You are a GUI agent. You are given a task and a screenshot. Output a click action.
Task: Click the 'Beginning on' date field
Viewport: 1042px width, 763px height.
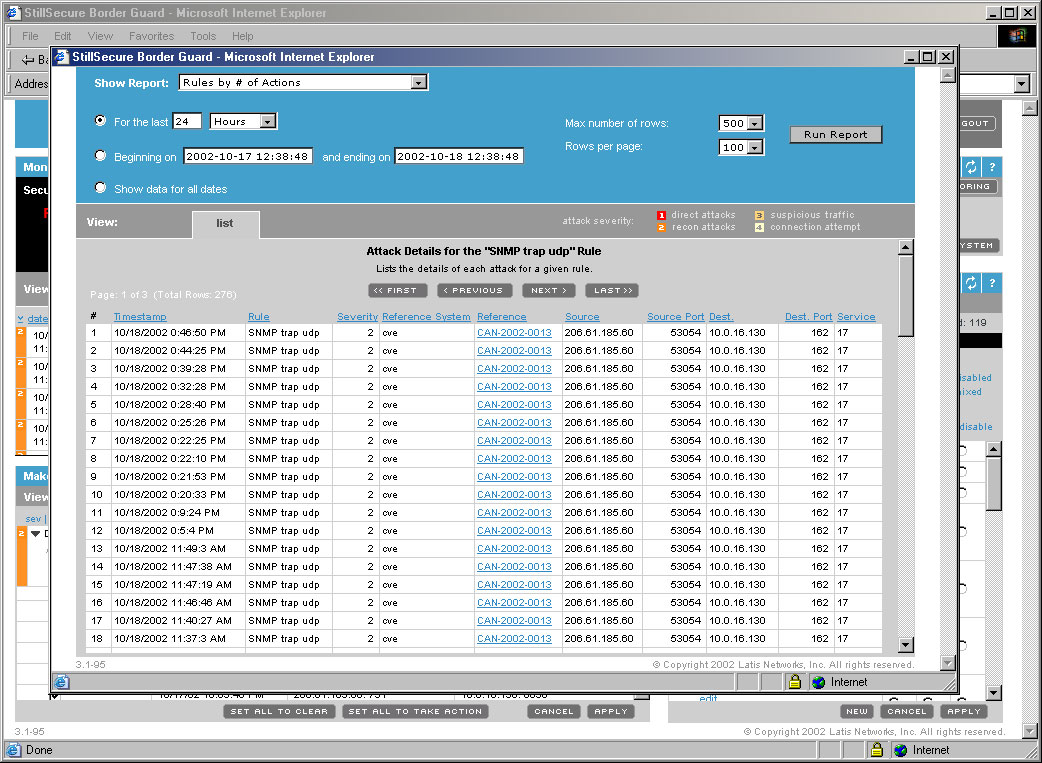248,156
